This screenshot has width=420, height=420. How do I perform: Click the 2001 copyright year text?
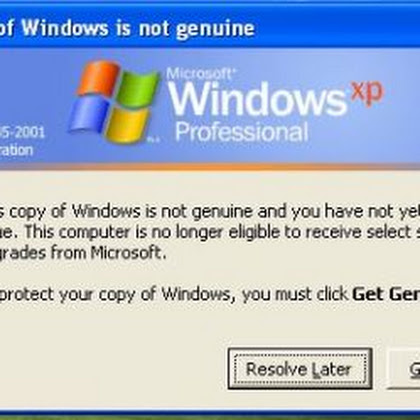(x=29, y=132)
